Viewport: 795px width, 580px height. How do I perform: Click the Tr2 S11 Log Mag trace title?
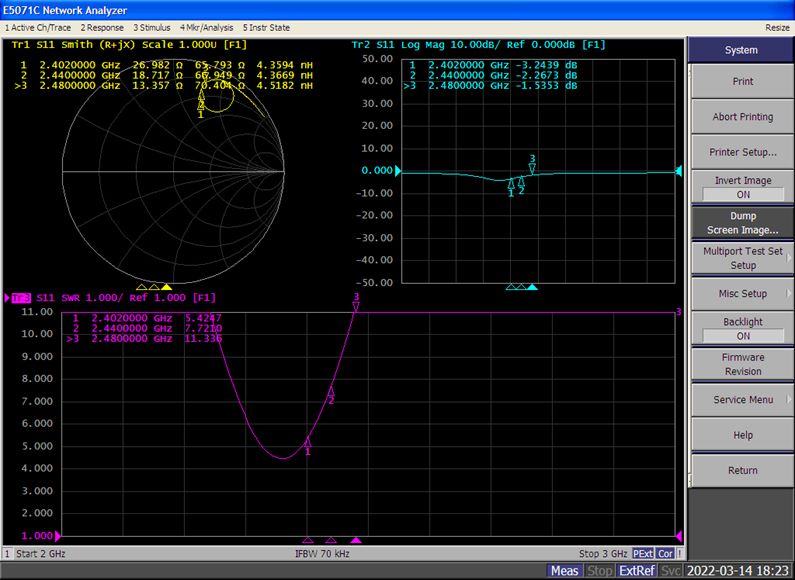[x=479, y=45]
